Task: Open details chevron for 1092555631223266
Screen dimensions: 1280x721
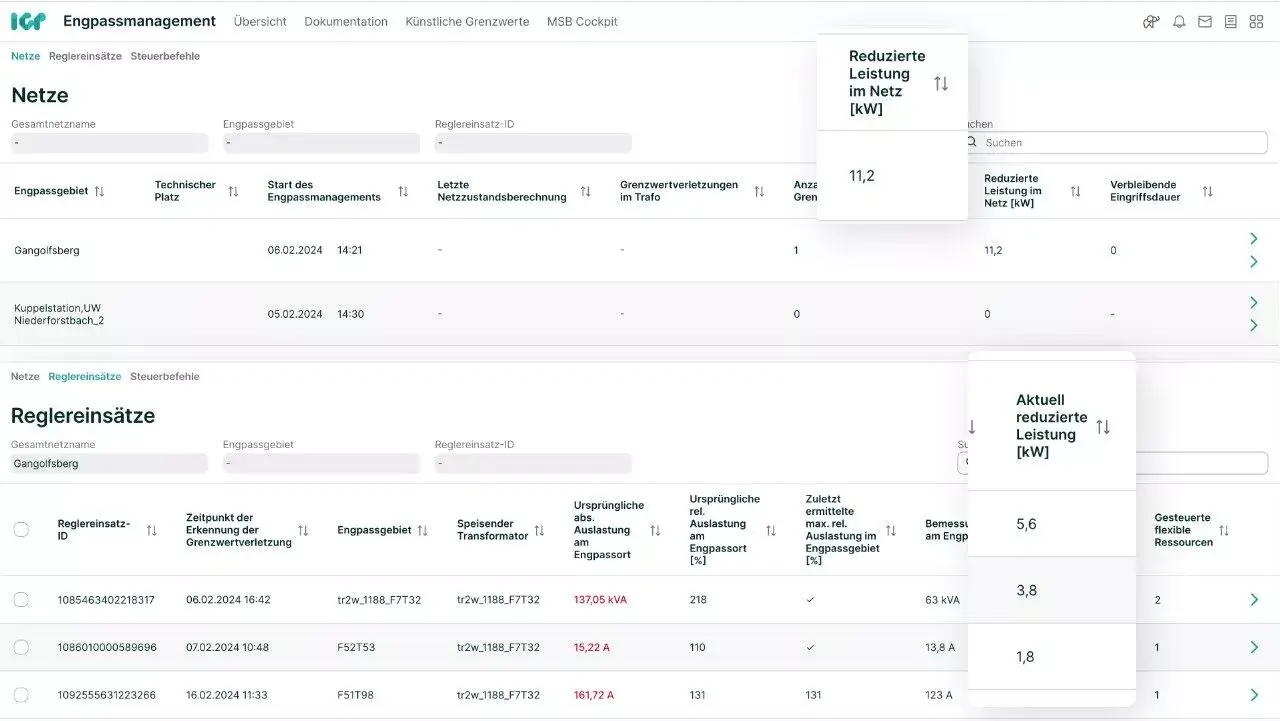Action: tap(1254, 695)
